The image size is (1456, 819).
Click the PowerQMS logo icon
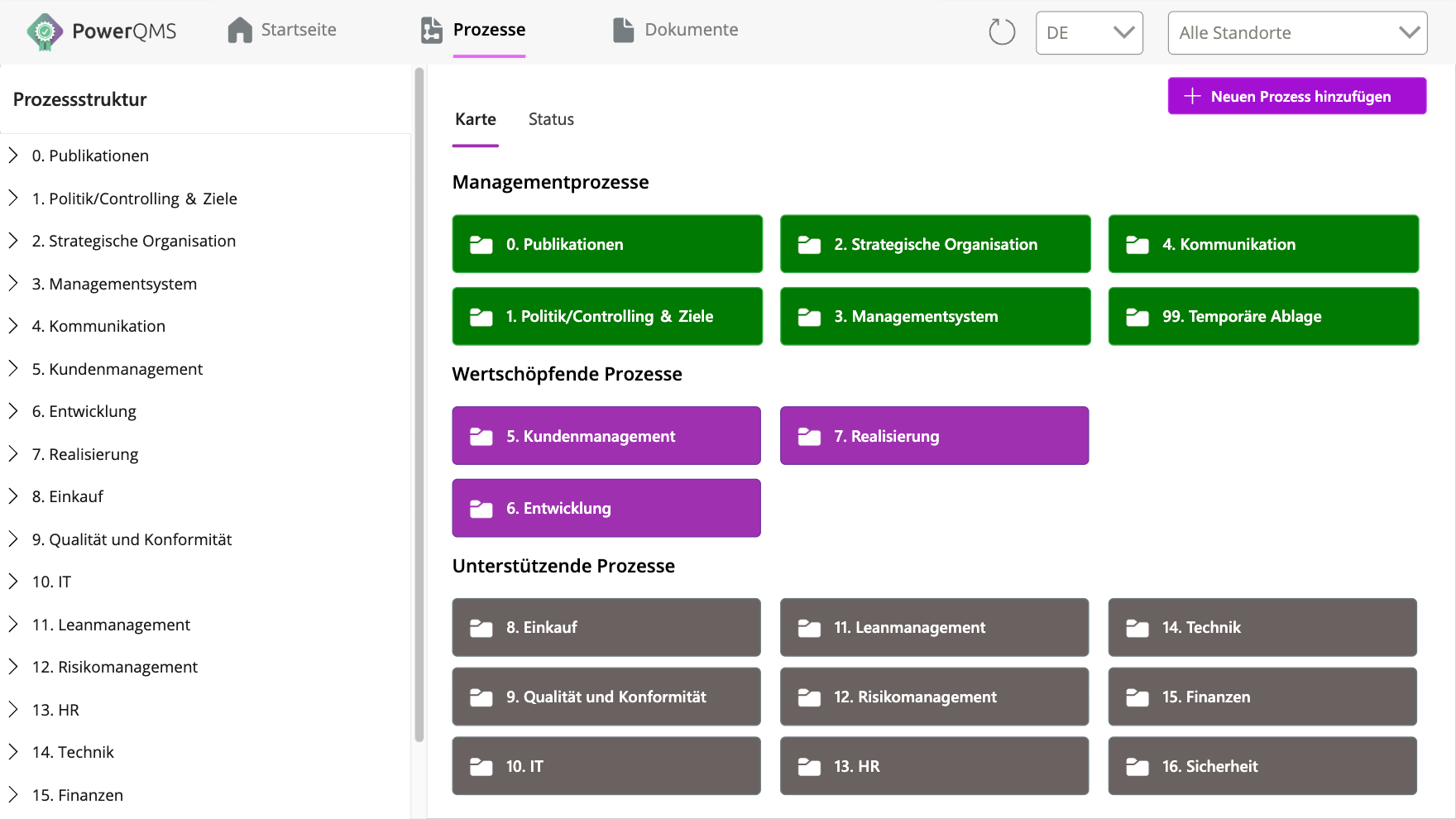coord(45,32)
